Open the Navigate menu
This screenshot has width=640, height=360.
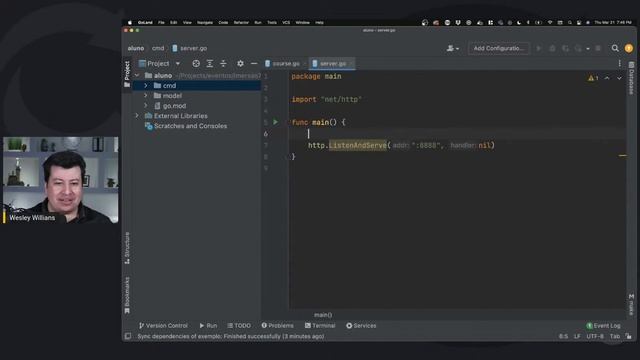(x=205, y=23)
